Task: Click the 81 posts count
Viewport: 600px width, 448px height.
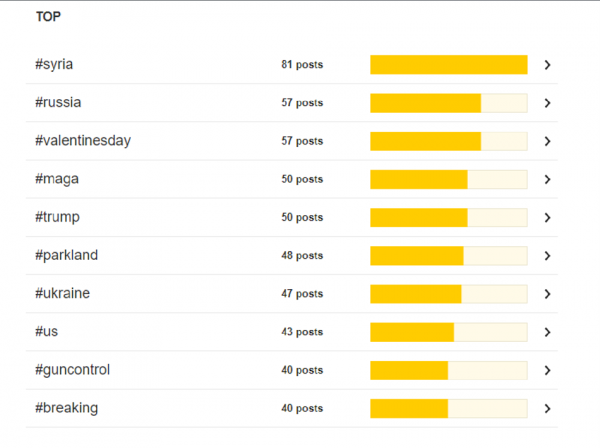Action: coord(302,64)
